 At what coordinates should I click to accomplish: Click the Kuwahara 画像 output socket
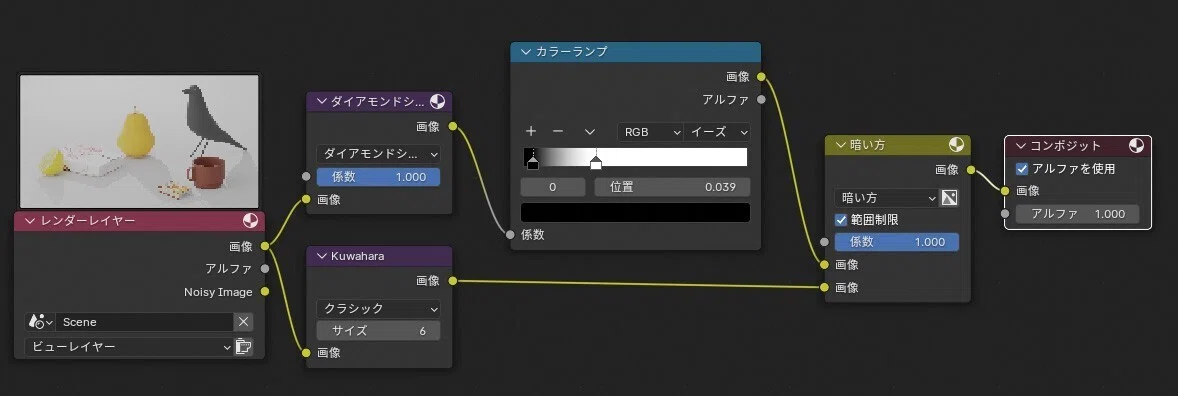452,280
